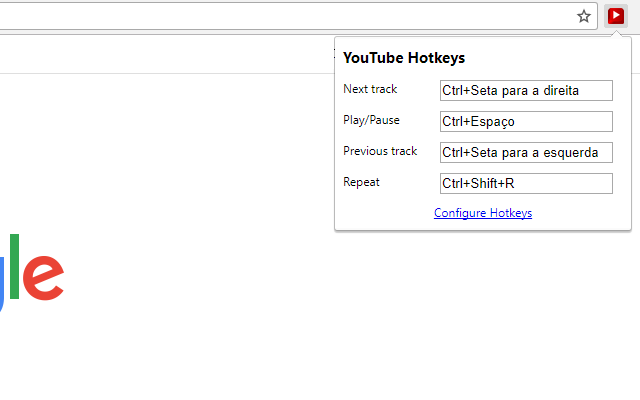Edit the Repeat hotkey field

click(x=526, y=183)
